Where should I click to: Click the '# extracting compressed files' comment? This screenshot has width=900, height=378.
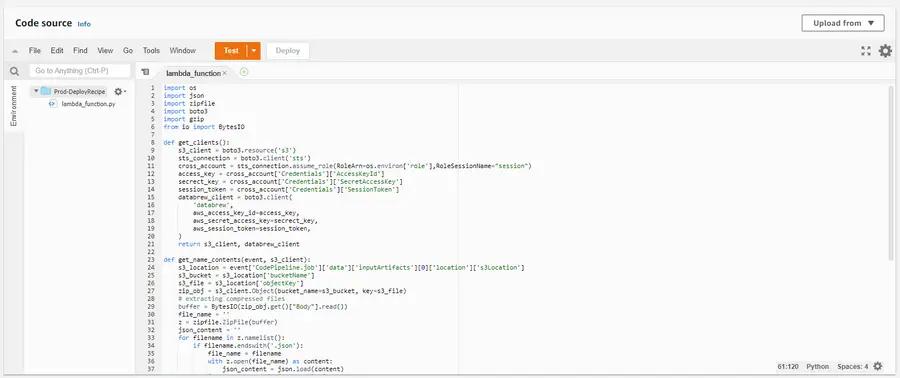(232, 298)
